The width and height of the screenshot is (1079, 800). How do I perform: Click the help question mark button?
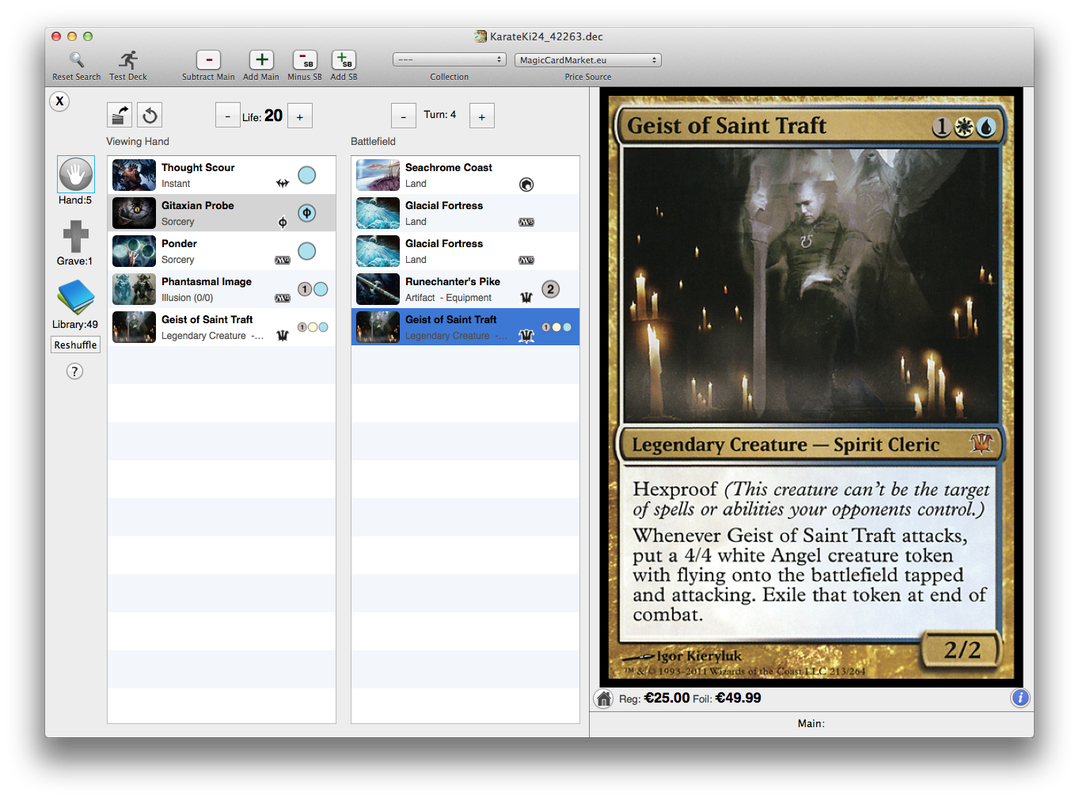[74, 372]
